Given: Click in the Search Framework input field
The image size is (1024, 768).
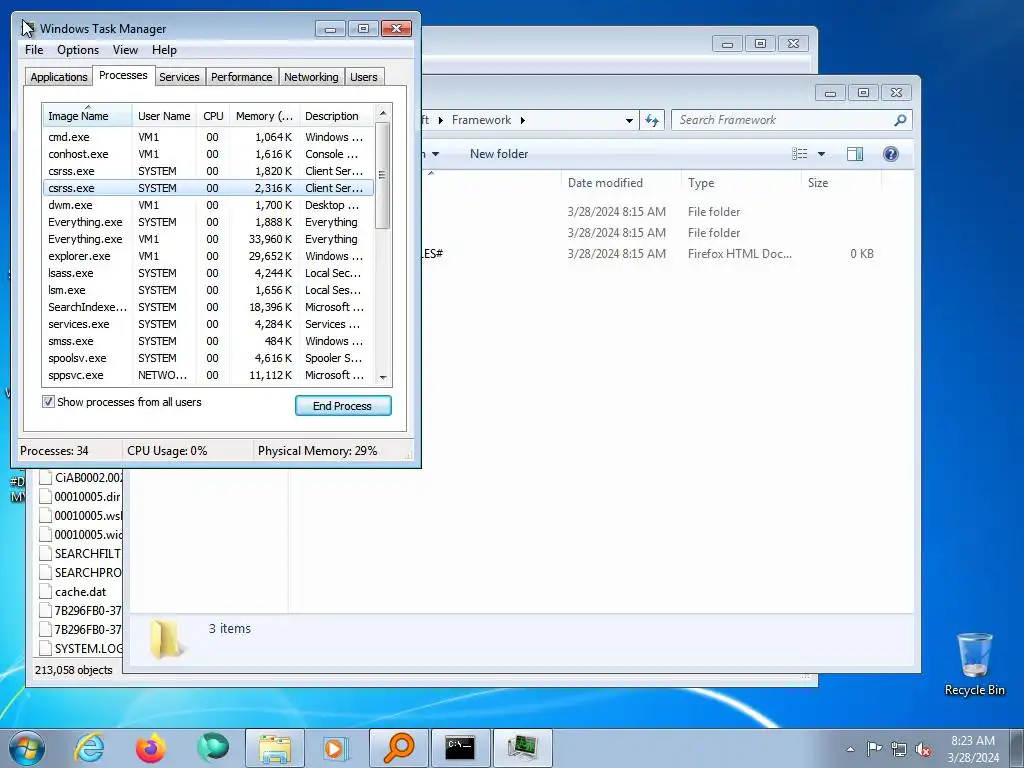Looking at the screenshot, I should coord(784,120).
